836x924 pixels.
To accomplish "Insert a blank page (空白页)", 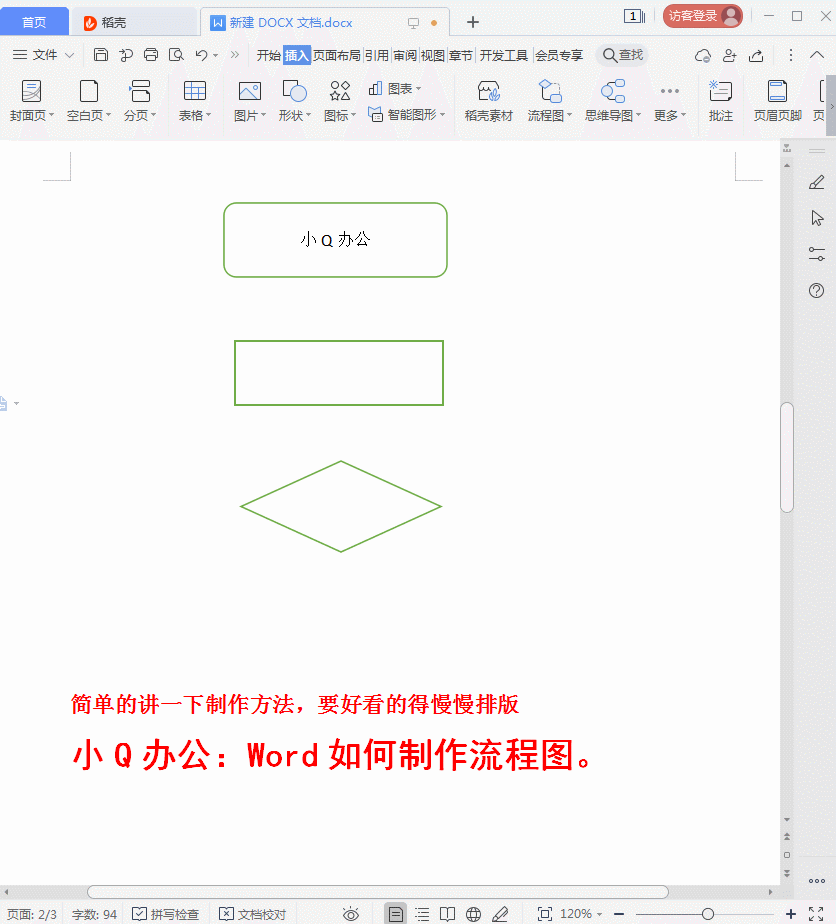I will tap(89, 101).
